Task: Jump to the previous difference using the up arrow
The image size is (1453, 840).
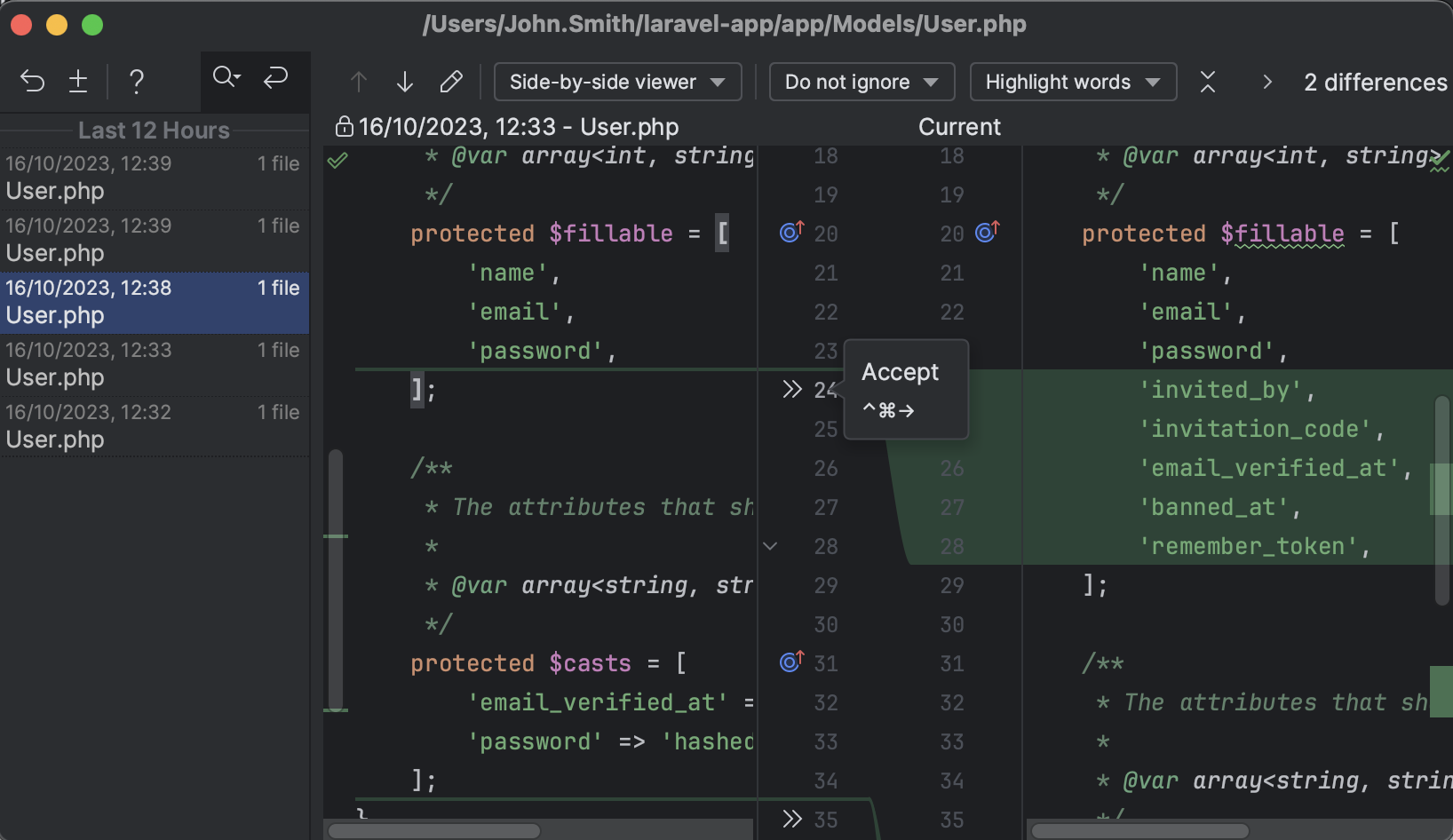Action: pos(358,81)
